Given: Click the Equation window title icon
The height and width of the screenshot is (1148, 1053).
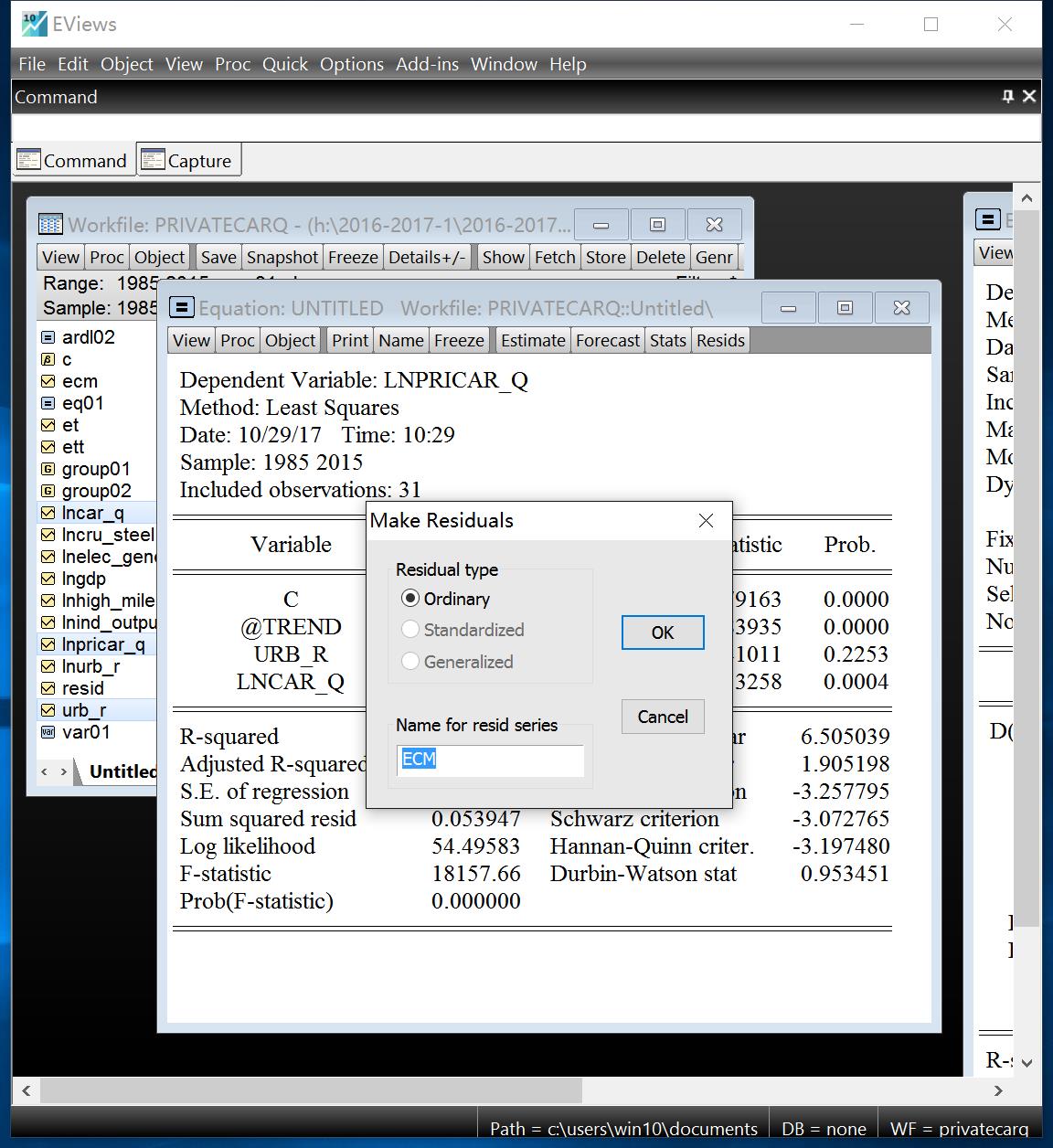Looking at the screenshot, I should [182, 307].
